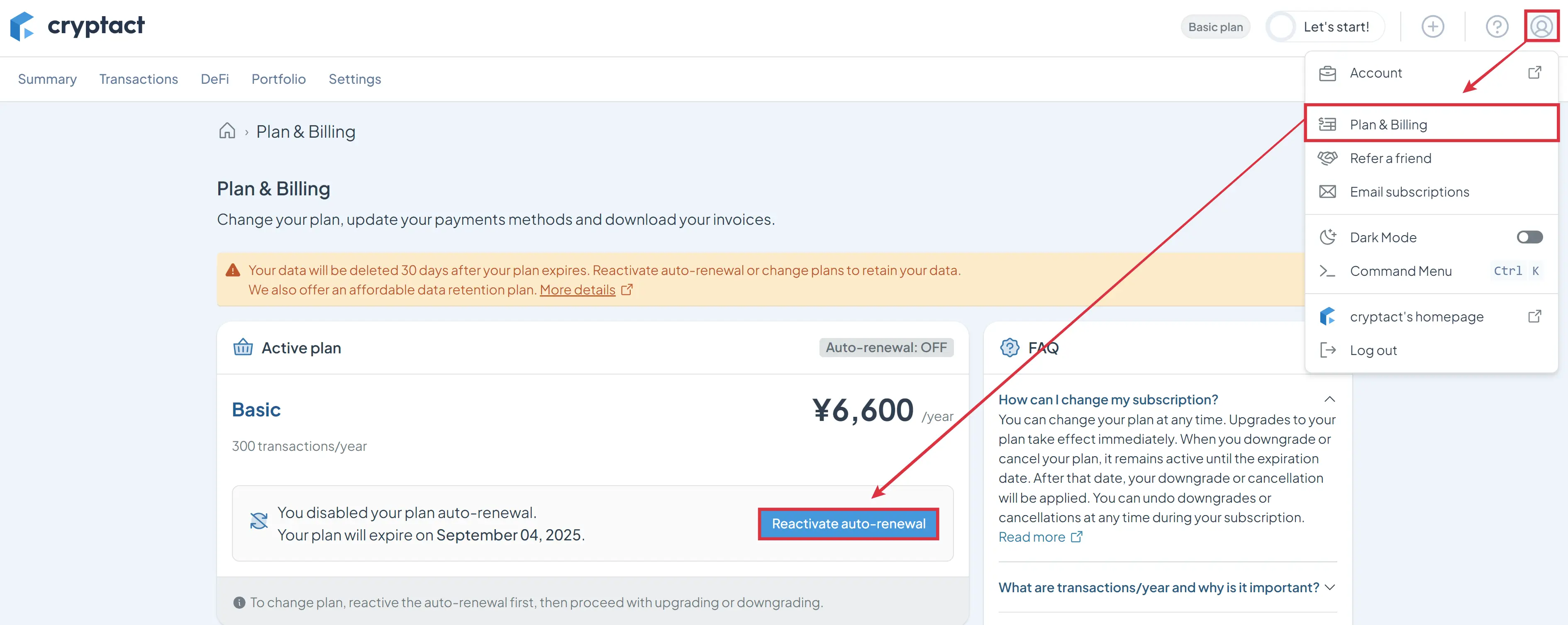Open Command Menu from dropdown

click(1431, 271)
